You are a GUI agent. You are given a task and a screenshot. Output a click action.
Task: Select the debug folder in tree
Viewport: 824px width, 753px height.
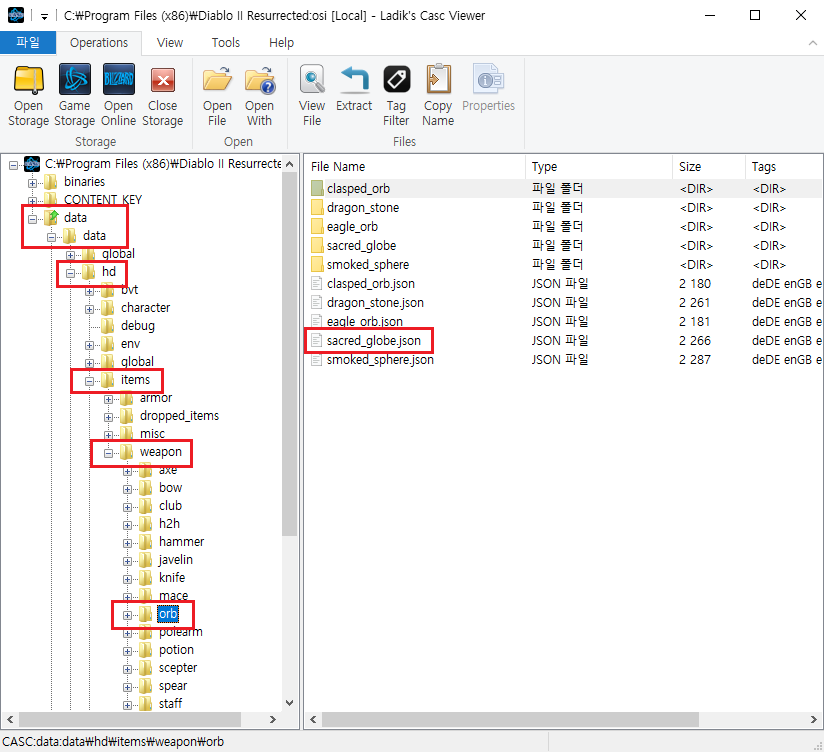point(138,326)
